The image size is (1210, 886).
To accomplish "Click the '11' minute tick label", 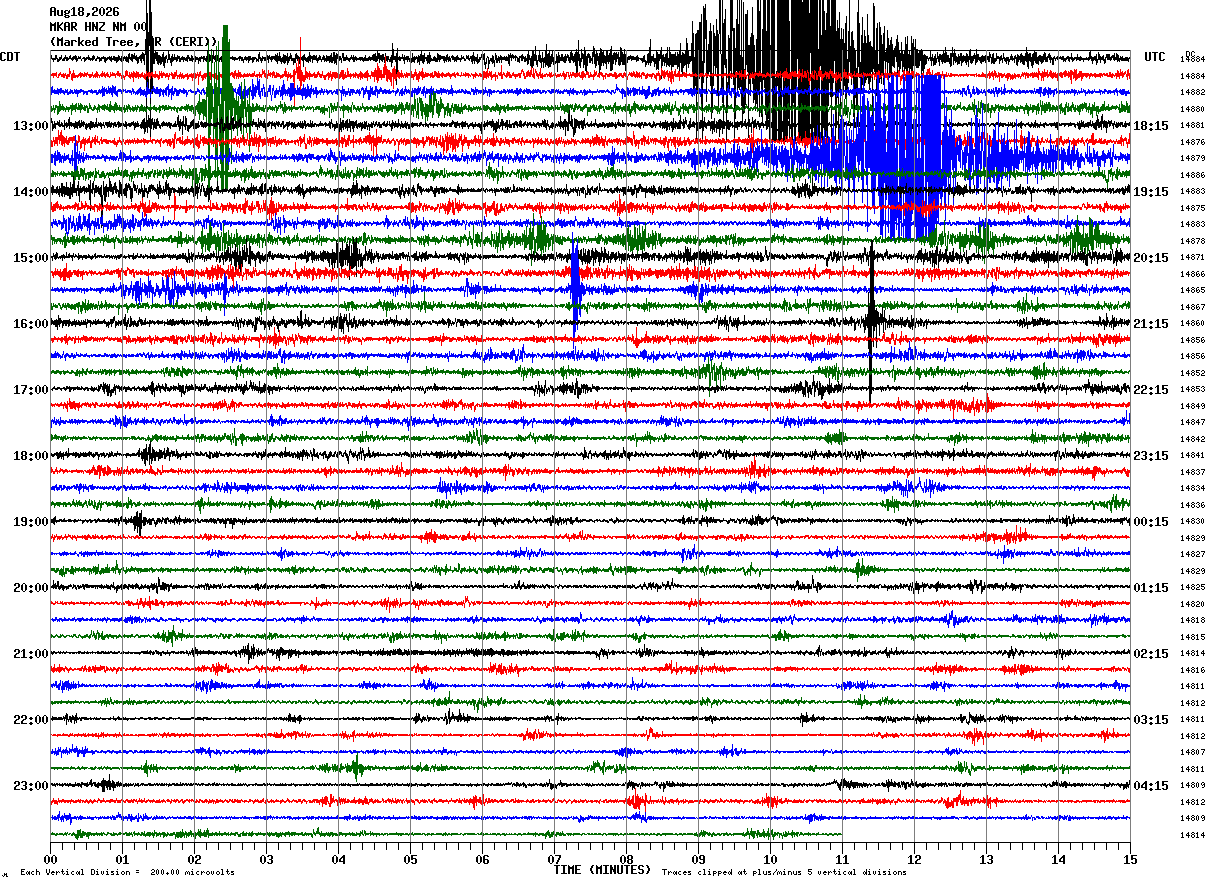I will coord(842,859).
